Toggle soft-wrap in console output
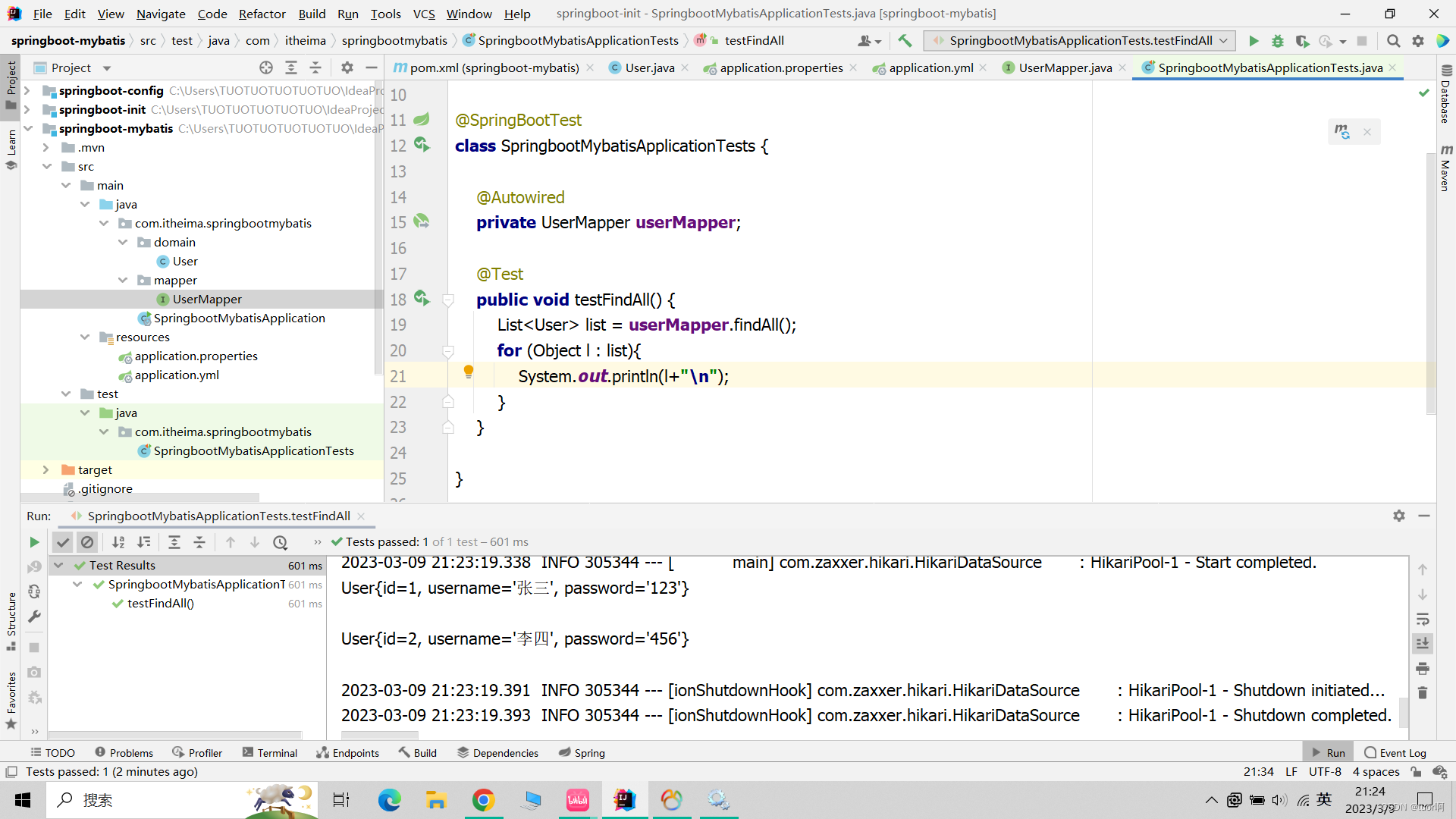 pos(1423,620)
